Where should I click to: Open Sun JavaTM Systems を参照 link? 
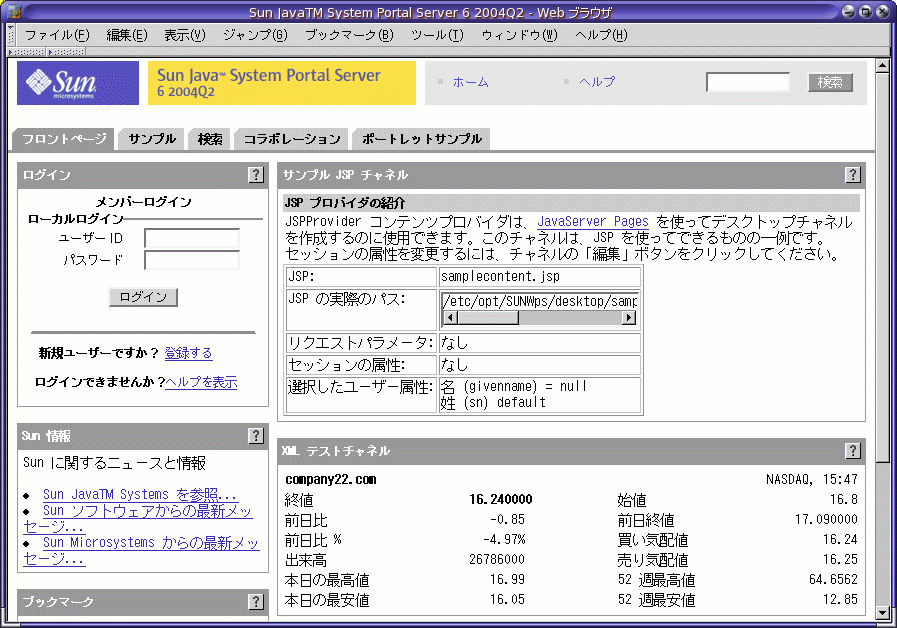(141, 494)
